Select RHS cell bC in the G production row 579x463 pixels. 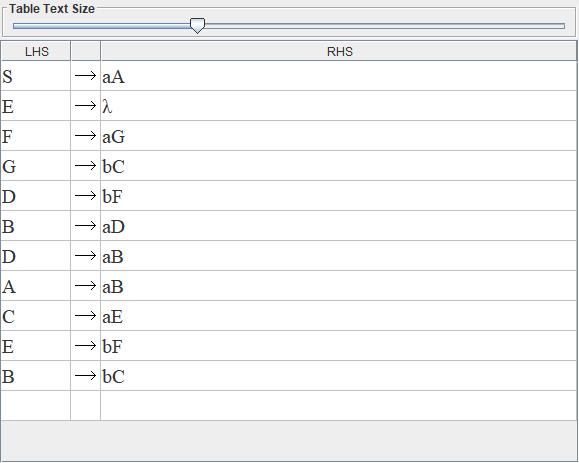pyautogui.click(x=339, y=166)
